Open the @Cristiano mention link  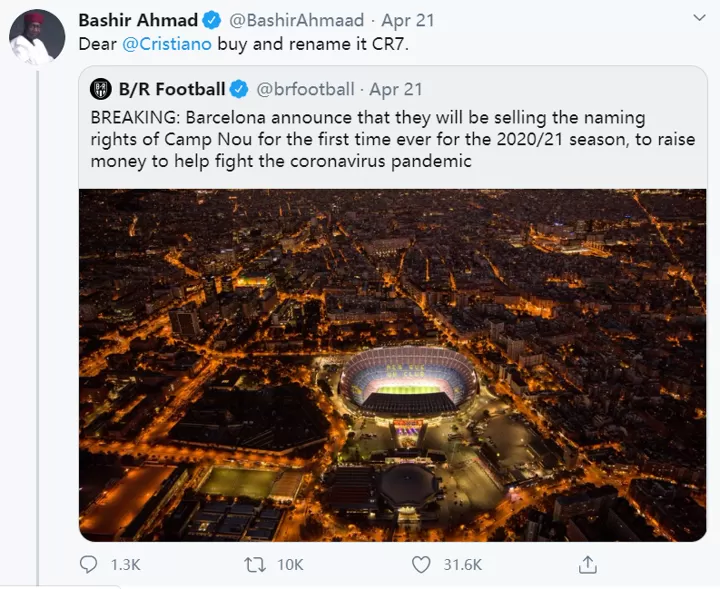click(164, 45)
